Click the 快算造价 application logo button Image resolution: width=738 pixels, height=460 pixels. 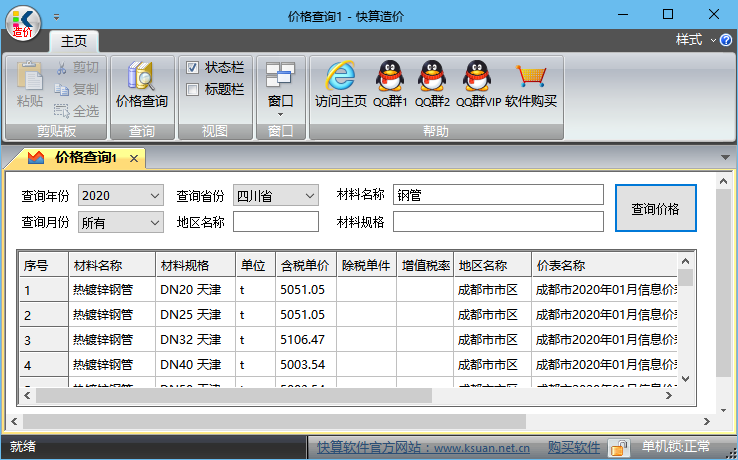click(23, 23)
